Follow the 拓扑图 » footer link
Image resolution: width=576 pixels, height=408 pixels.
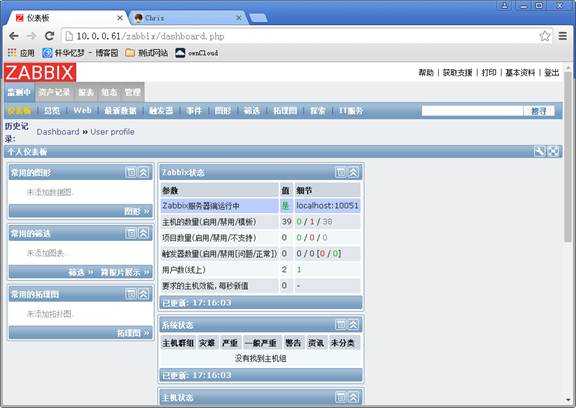[133, 333]
